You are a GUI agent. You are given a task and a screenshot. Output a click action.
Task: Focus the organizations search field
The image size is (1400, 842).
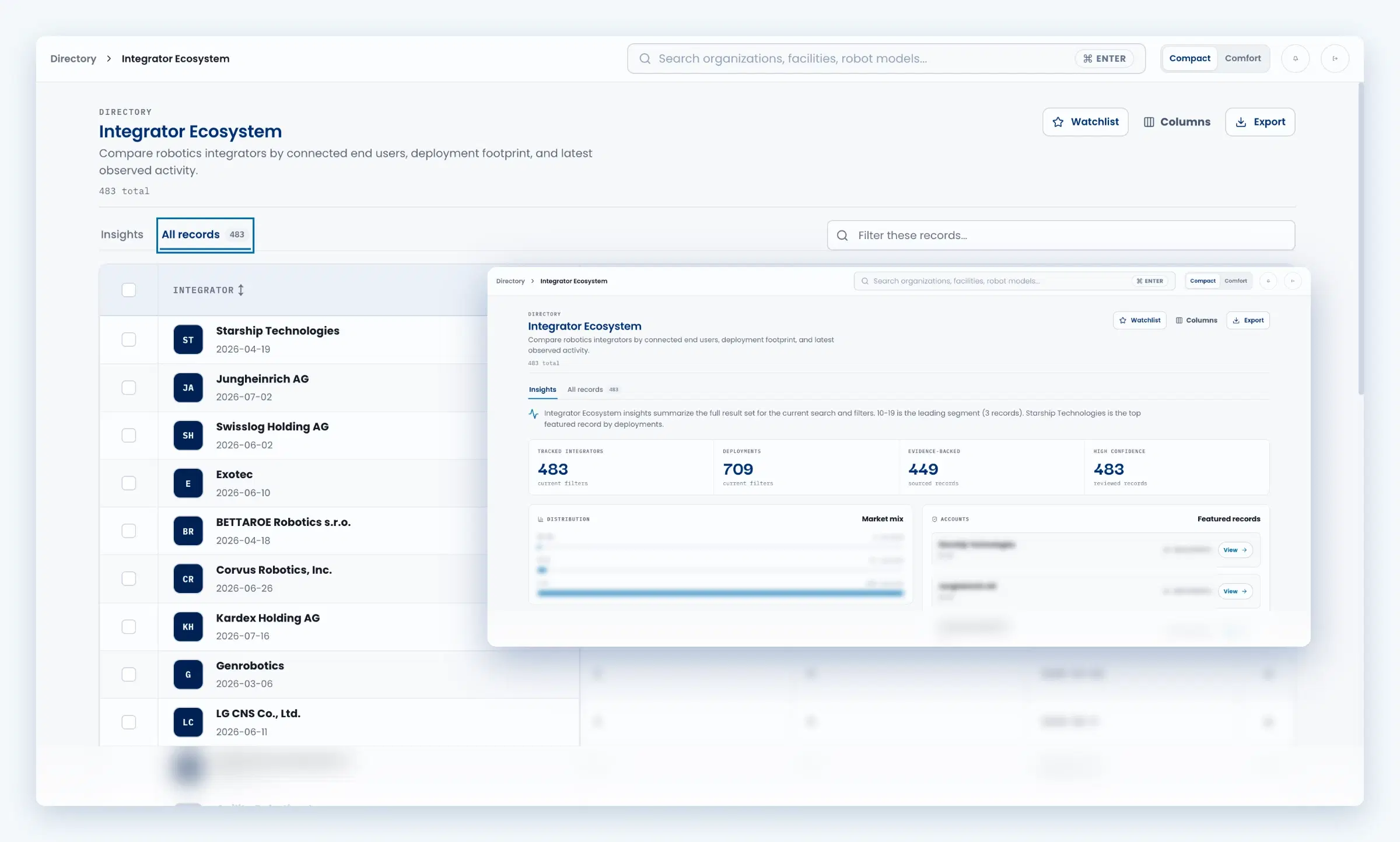click(886, 58)
